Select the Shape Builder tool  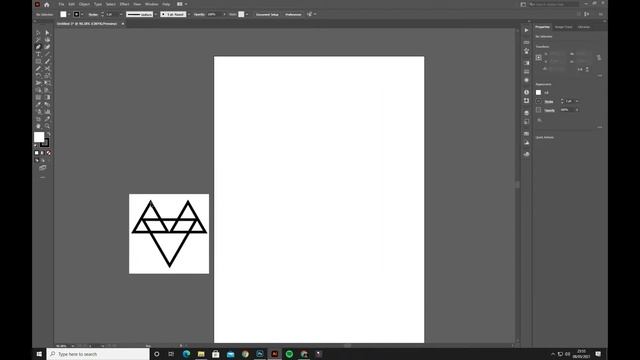38,90
